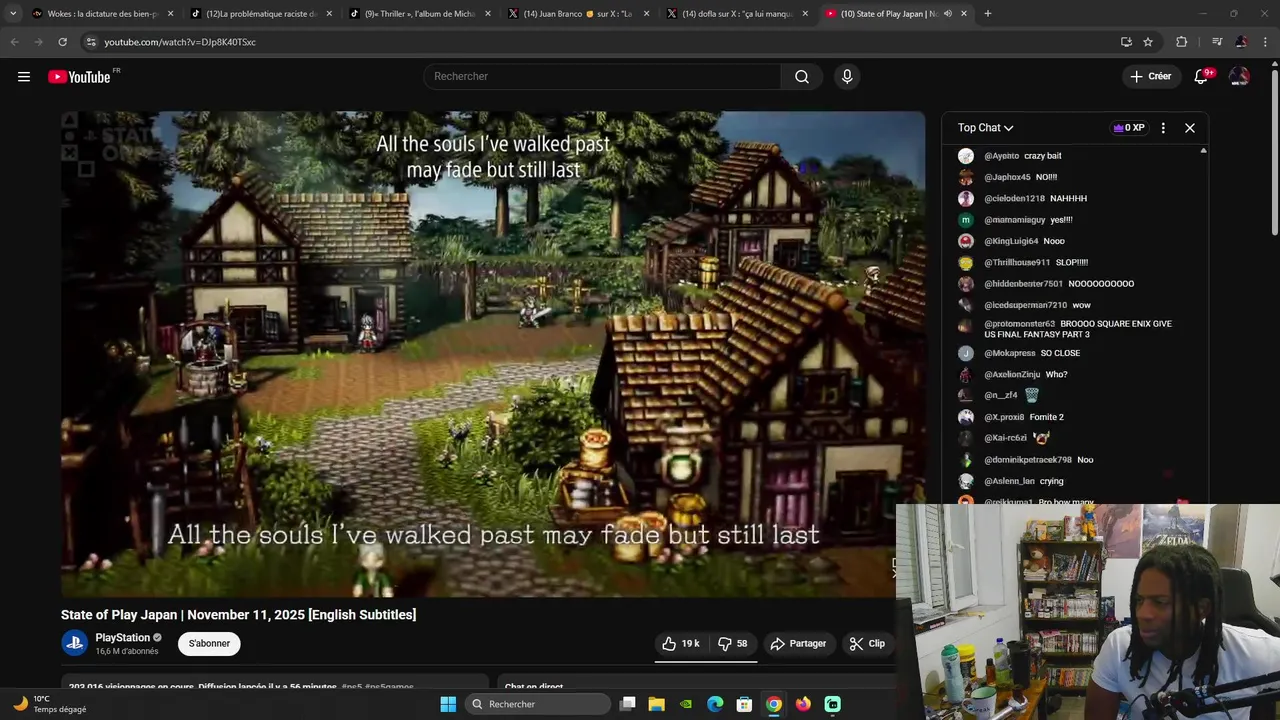1280x720 pixels.
Task: Launch File Explorer from the taskbar
Action: pyautogui.click(x=656, y=704)
